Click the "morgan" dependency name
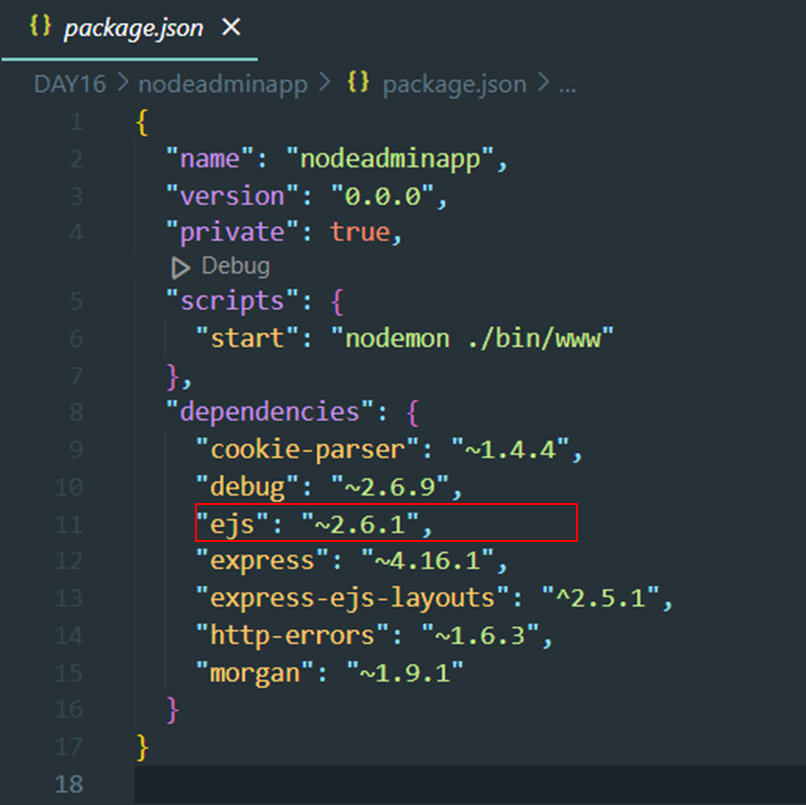The image size is (806, 805). point(254,673)
